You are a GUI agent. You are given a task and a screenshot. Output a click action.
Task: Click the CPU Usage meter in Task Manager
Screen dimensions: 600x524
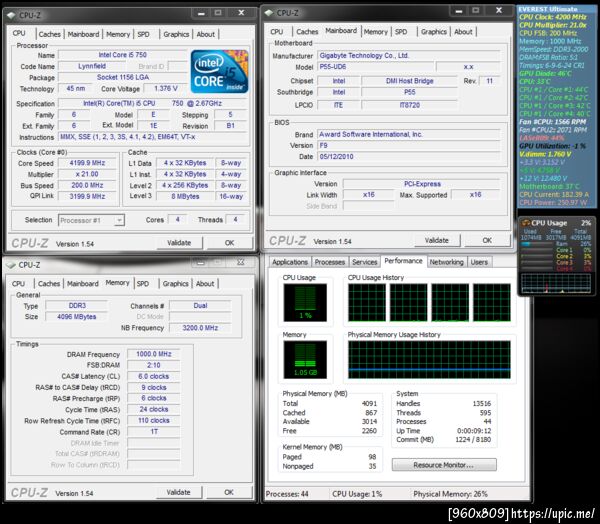coord(305,302)
